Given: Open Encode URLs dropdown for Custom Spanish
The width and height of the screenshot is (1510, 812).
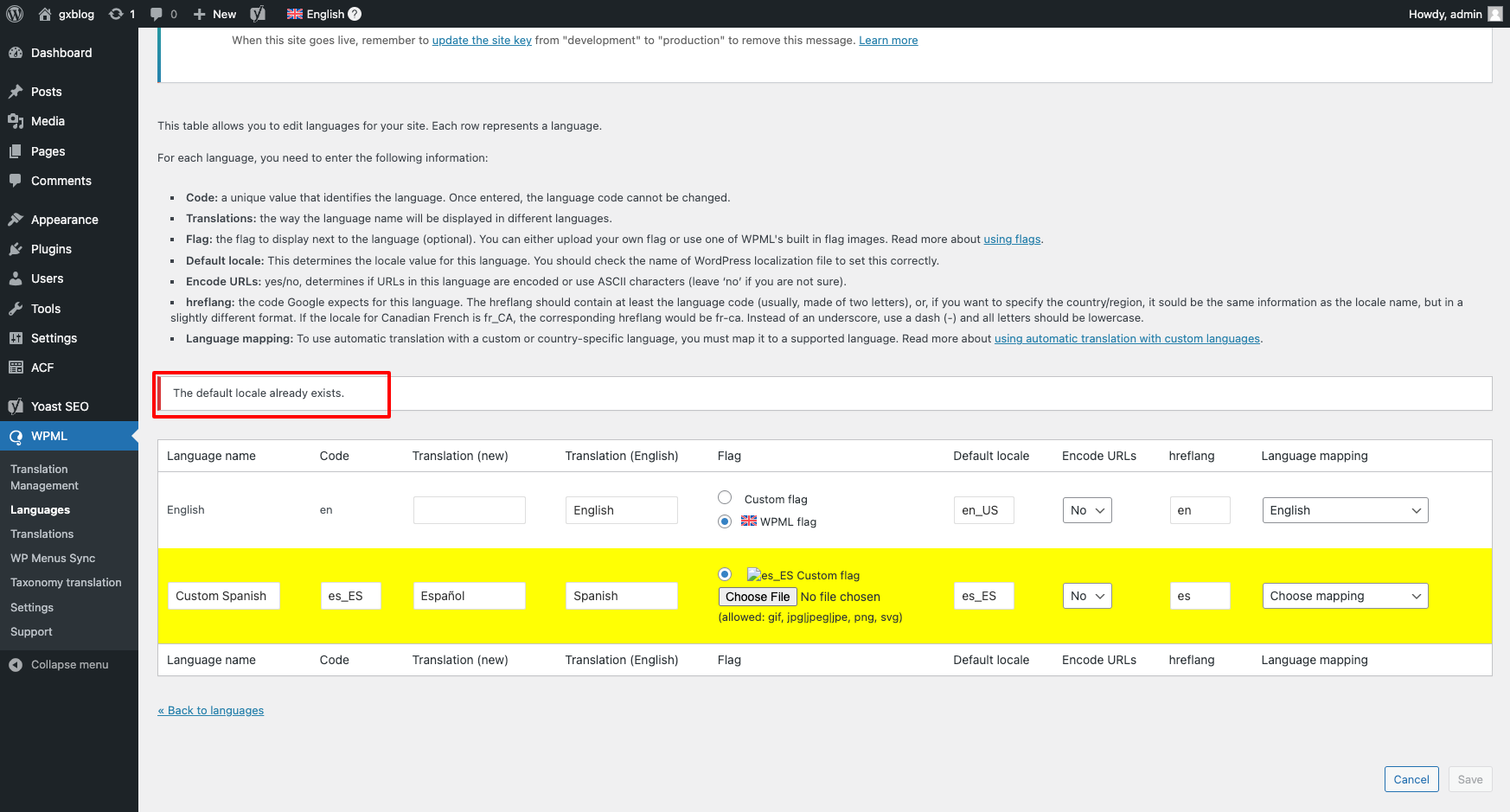Looking at the screenshot, I should point(1087,596).
